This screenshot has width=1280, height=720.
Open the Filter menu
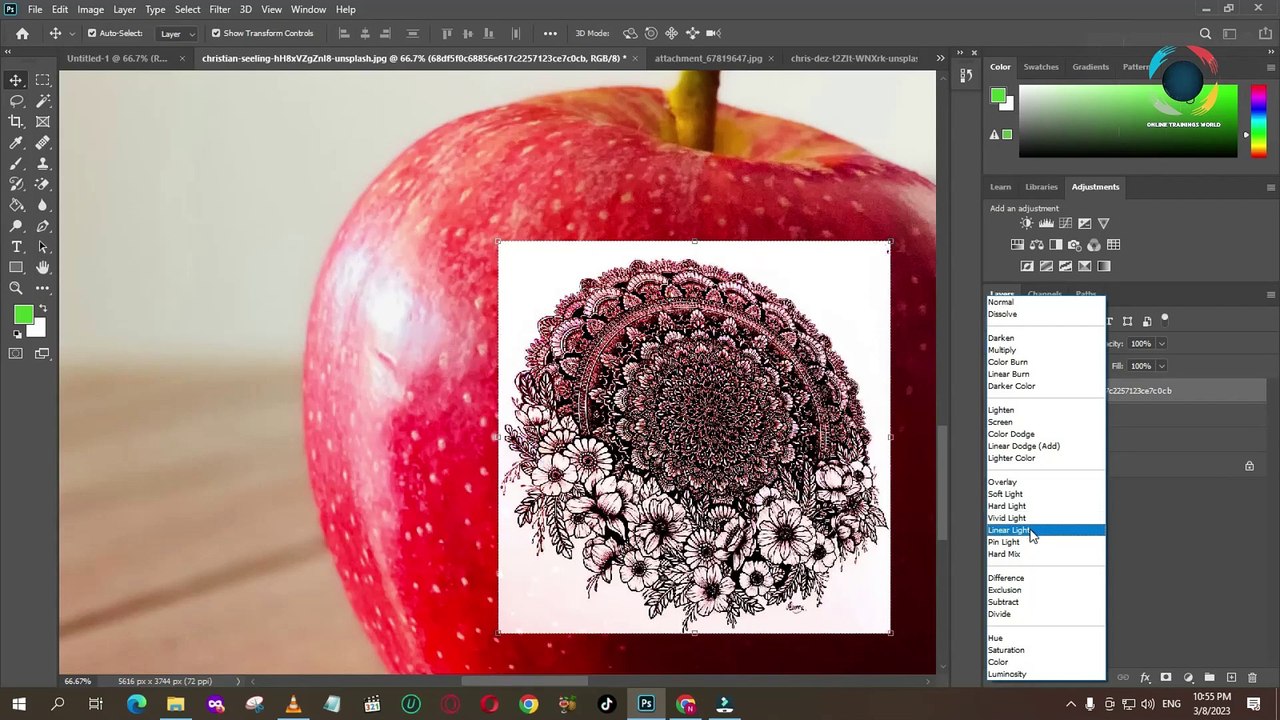coord(220,9)
